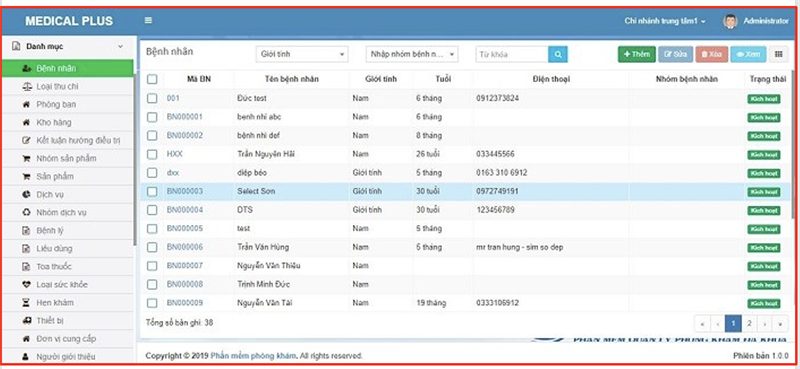
Task: Click the green Thêm add button
Action: coord(637,54)
